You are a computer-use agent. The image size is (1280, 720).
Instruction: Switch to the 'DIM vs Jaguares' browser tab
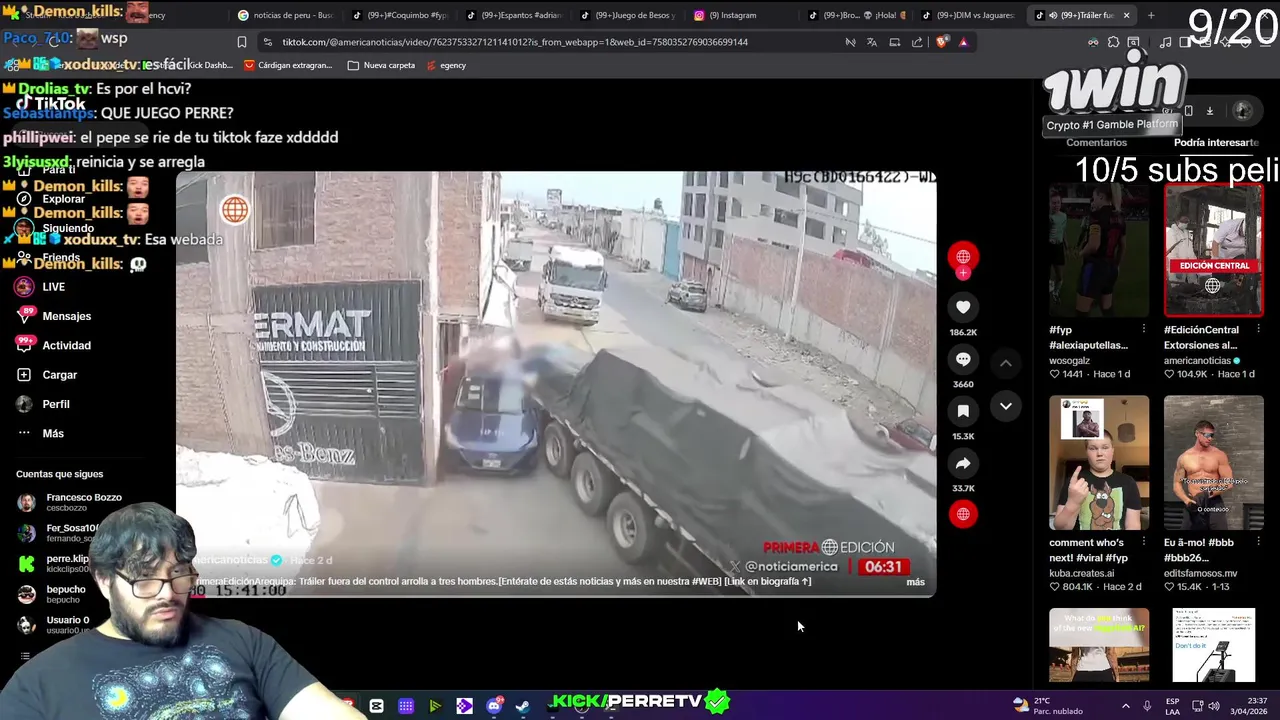pos(970,15)
